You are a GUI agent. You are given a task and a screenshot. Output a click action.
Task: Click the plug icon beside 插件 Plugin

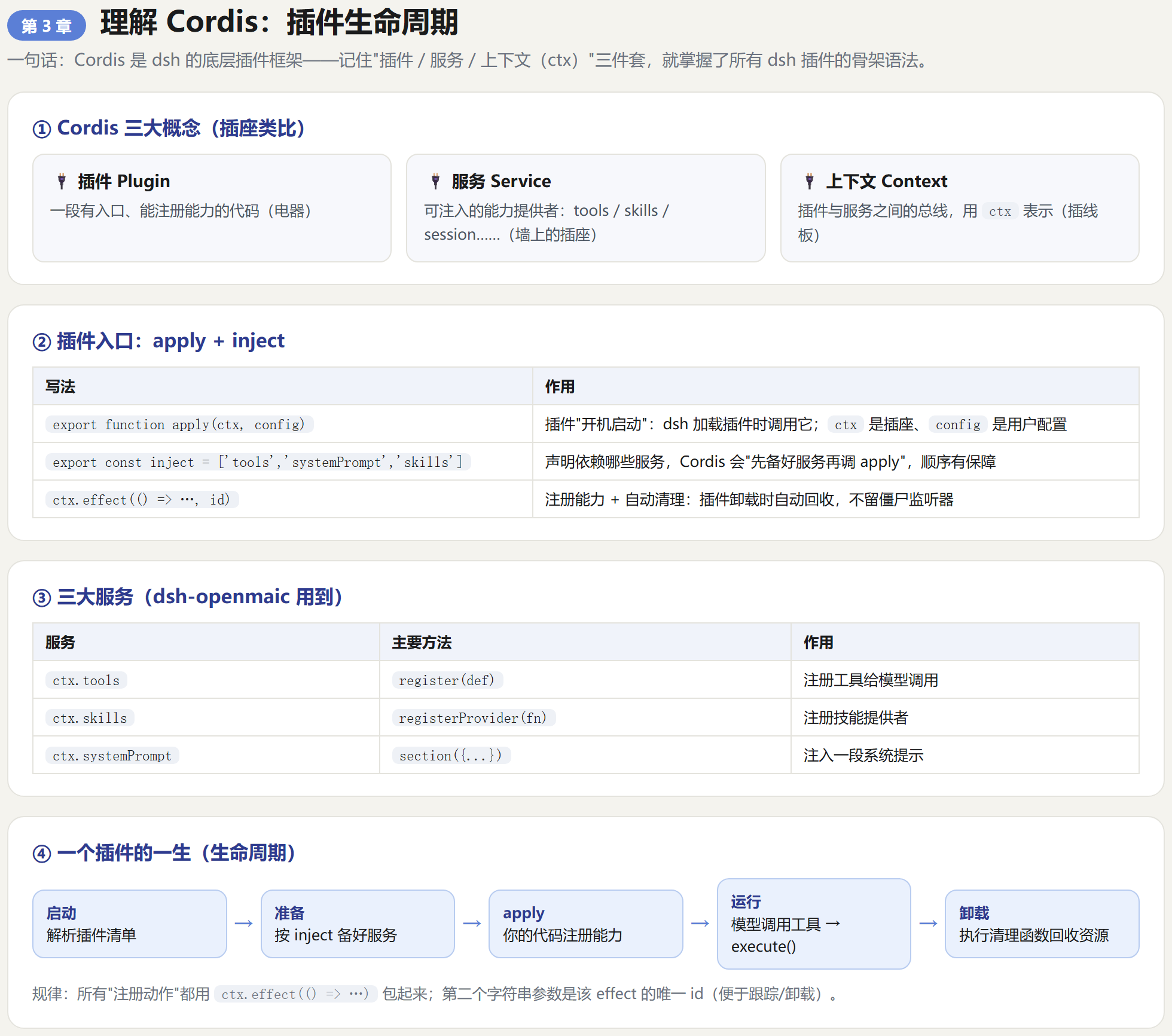pos(62,181)
